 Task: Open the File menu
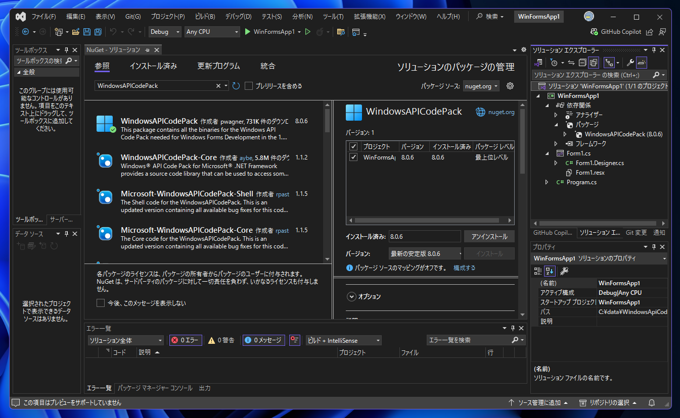pos(43,16)
